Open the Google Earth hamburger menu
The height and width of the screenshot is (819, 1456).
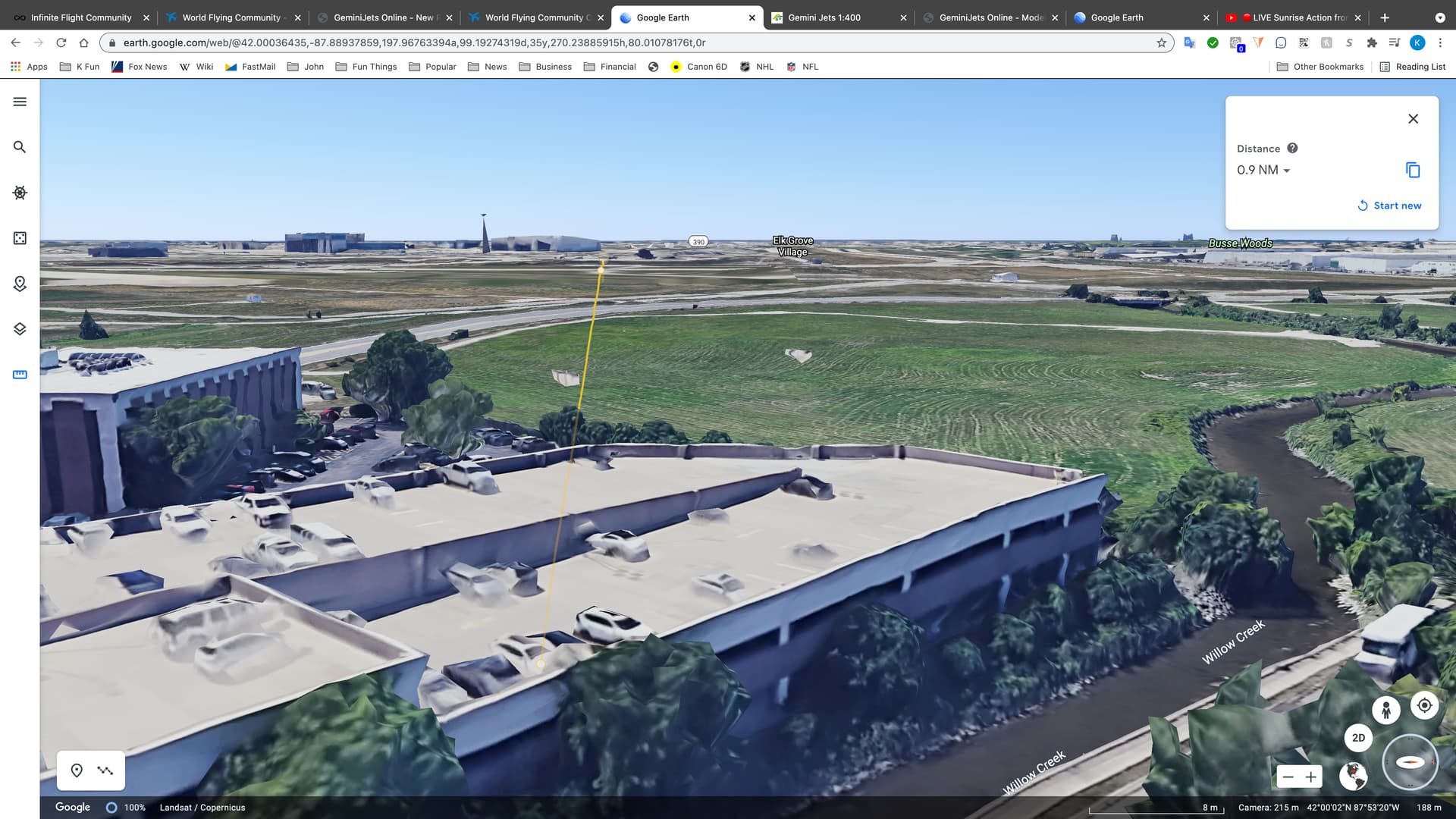pos(20,102)
